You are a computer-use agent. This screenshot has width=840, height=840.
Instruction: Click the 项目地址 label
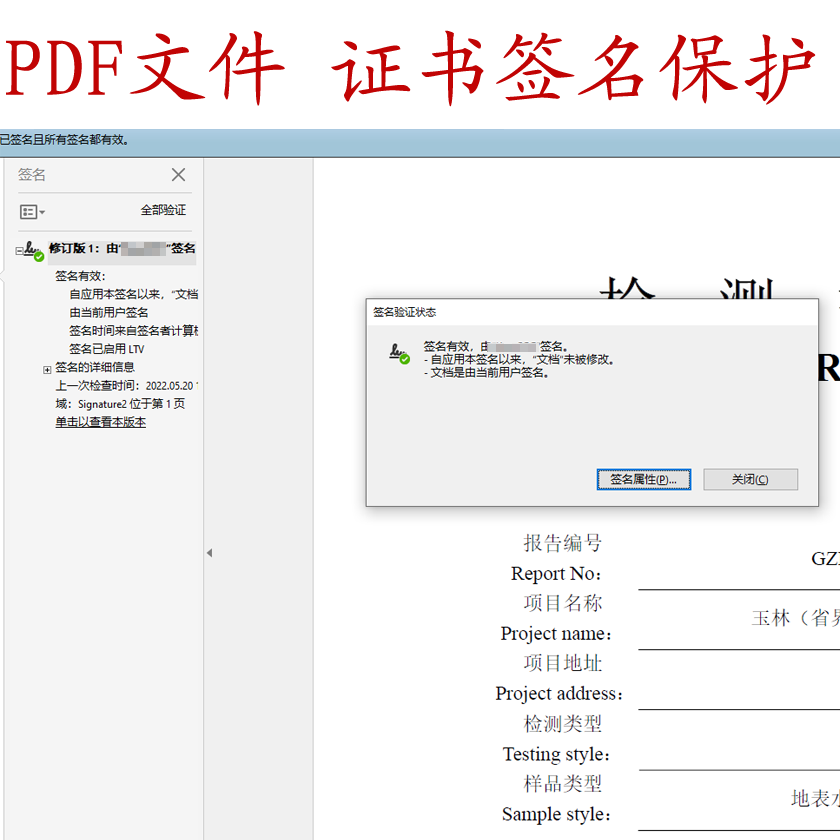tap(562, 663)
